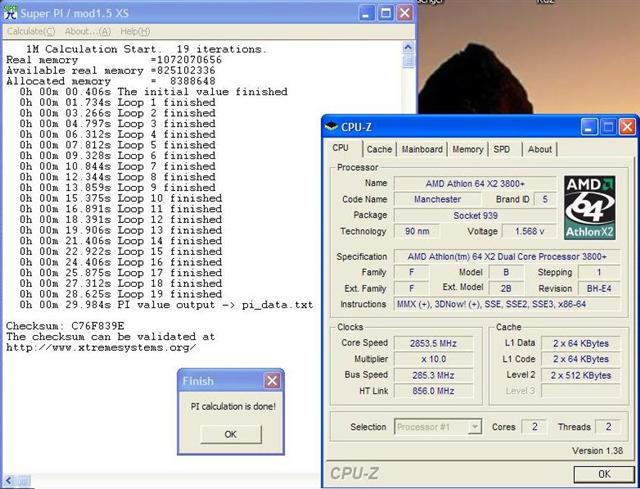Click the Bus Speed value 285.3 MHz
Screen dimensions: 640x489
433,375
